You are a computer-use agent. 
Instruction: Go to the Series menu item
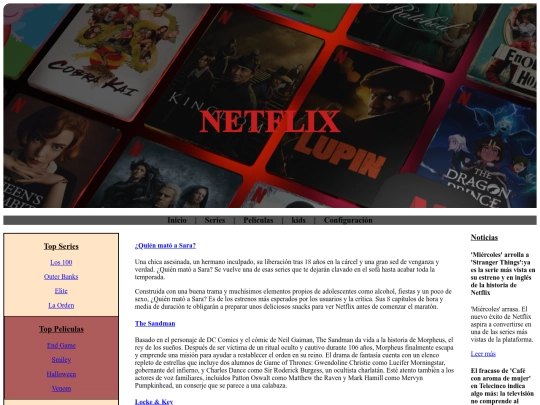pos(215,220)
